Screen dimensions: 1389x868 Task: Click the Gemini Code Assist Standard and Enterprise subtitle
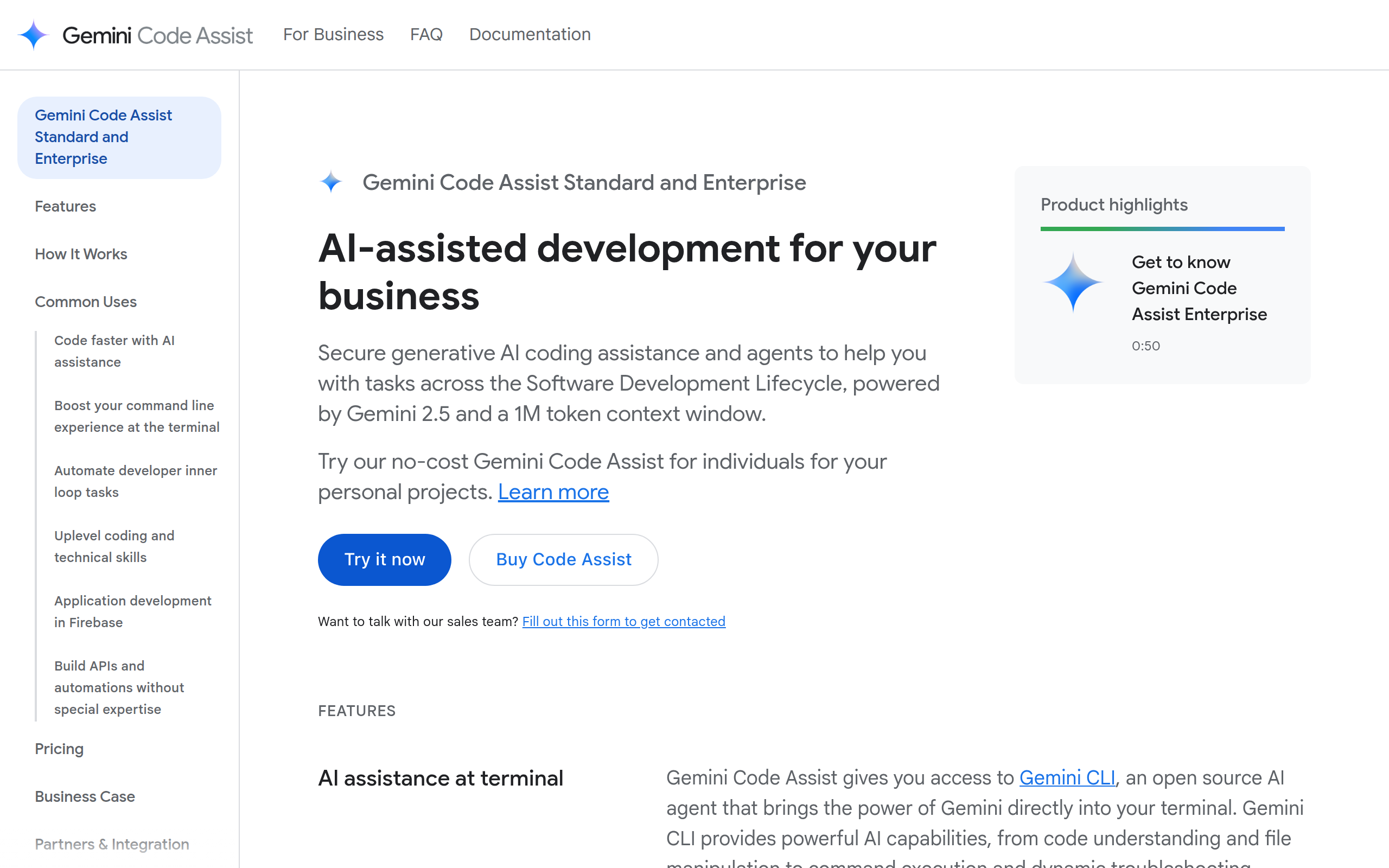pos(584,183)
